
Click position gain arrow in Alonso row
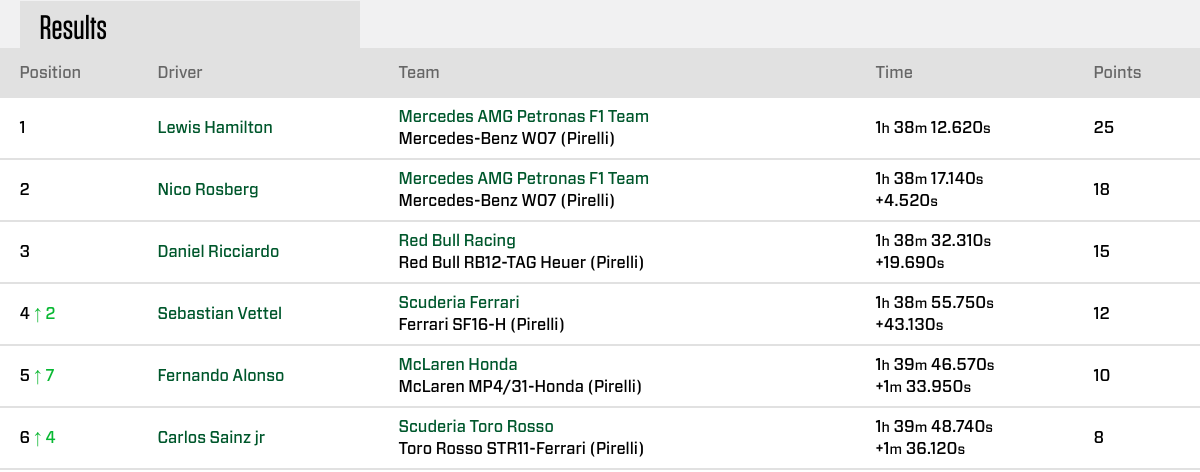coord(38,375)
